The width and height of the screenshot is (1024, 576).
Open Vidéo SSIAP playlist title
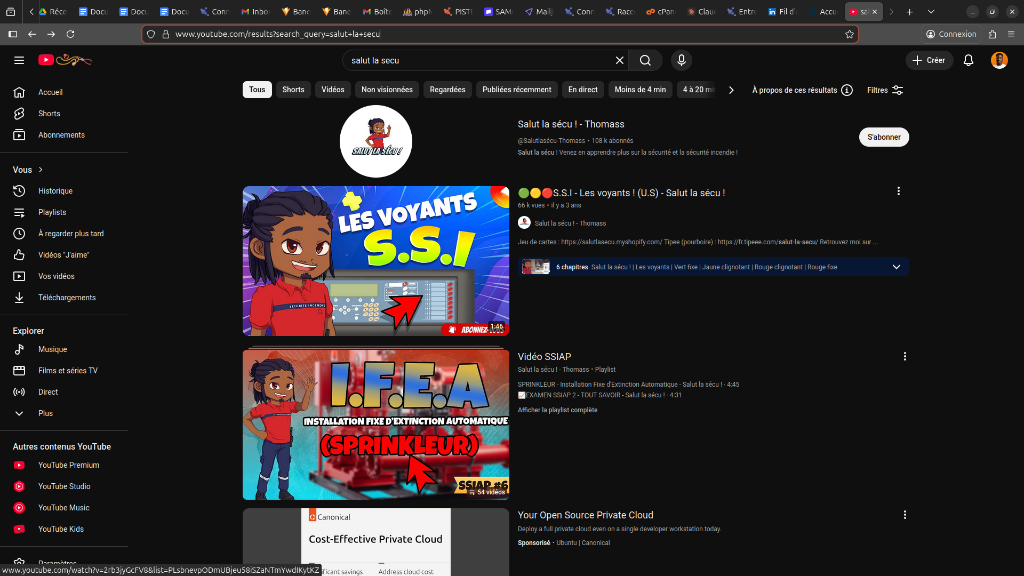tap(544, 357)
